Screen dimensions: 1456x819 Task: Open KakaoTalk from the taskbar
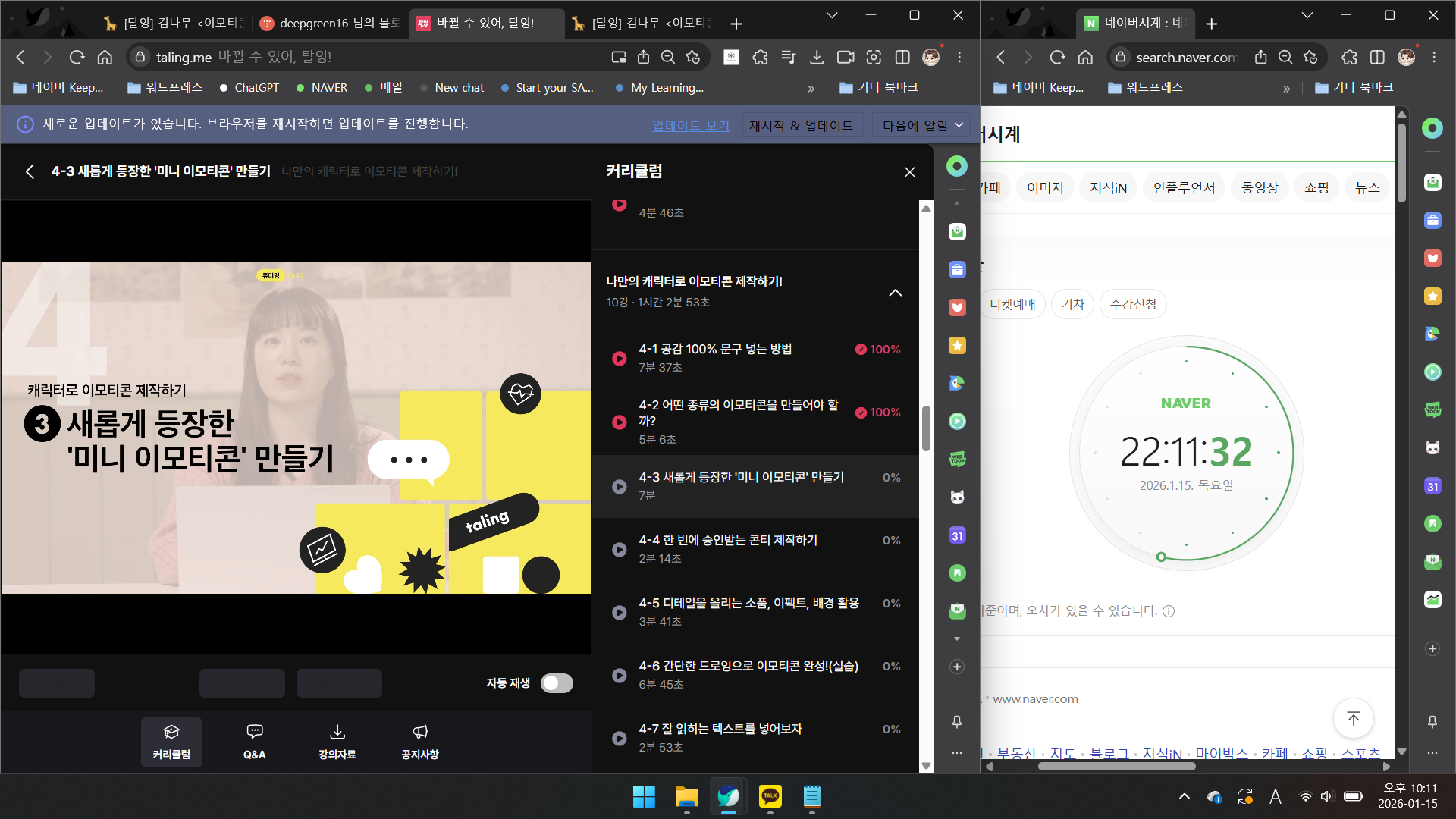[770, 796]
